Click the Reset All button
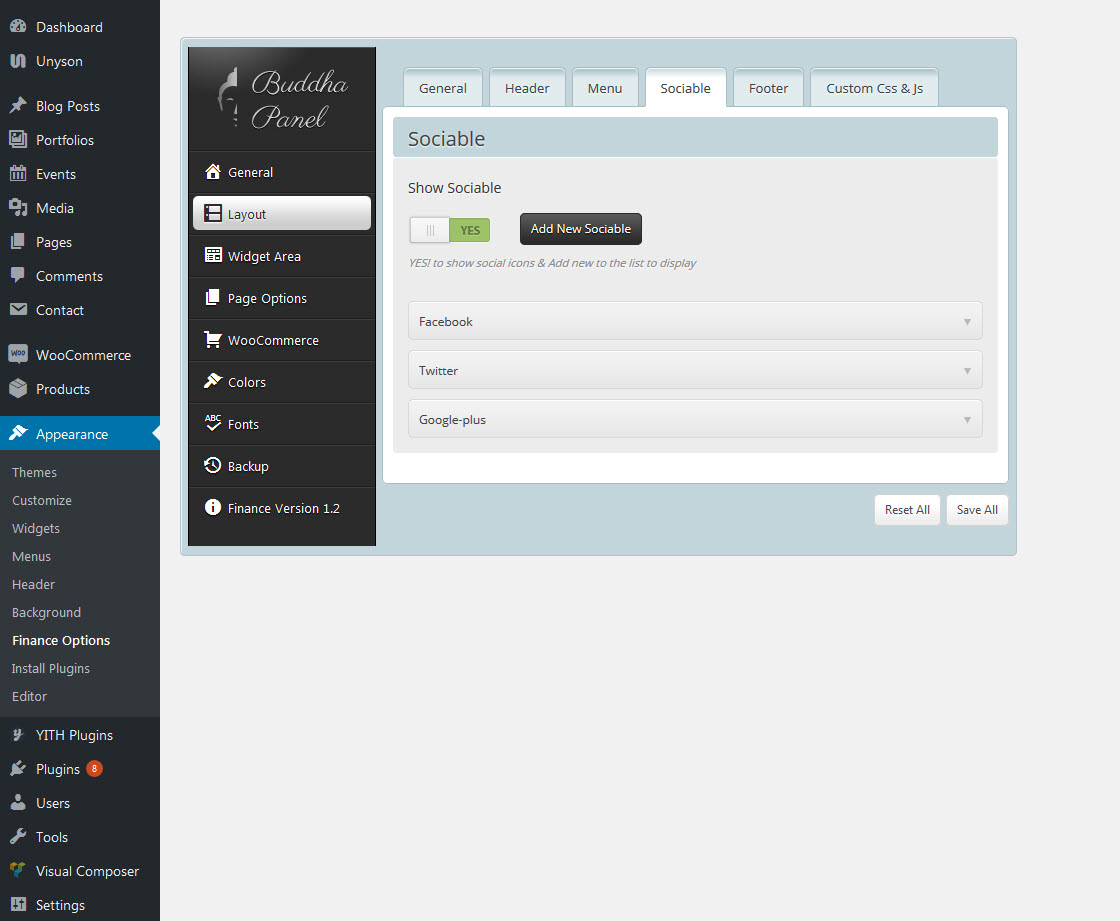Image resolution: width=1120 pixels, height=921 pixels. click(907, 510)
